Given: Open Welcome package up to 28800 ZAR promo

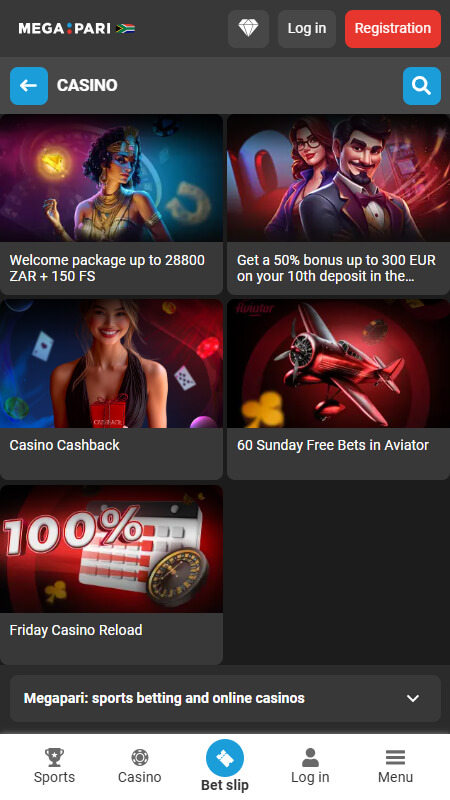Looking at the screenshot, I should click(x=111, y=205).
